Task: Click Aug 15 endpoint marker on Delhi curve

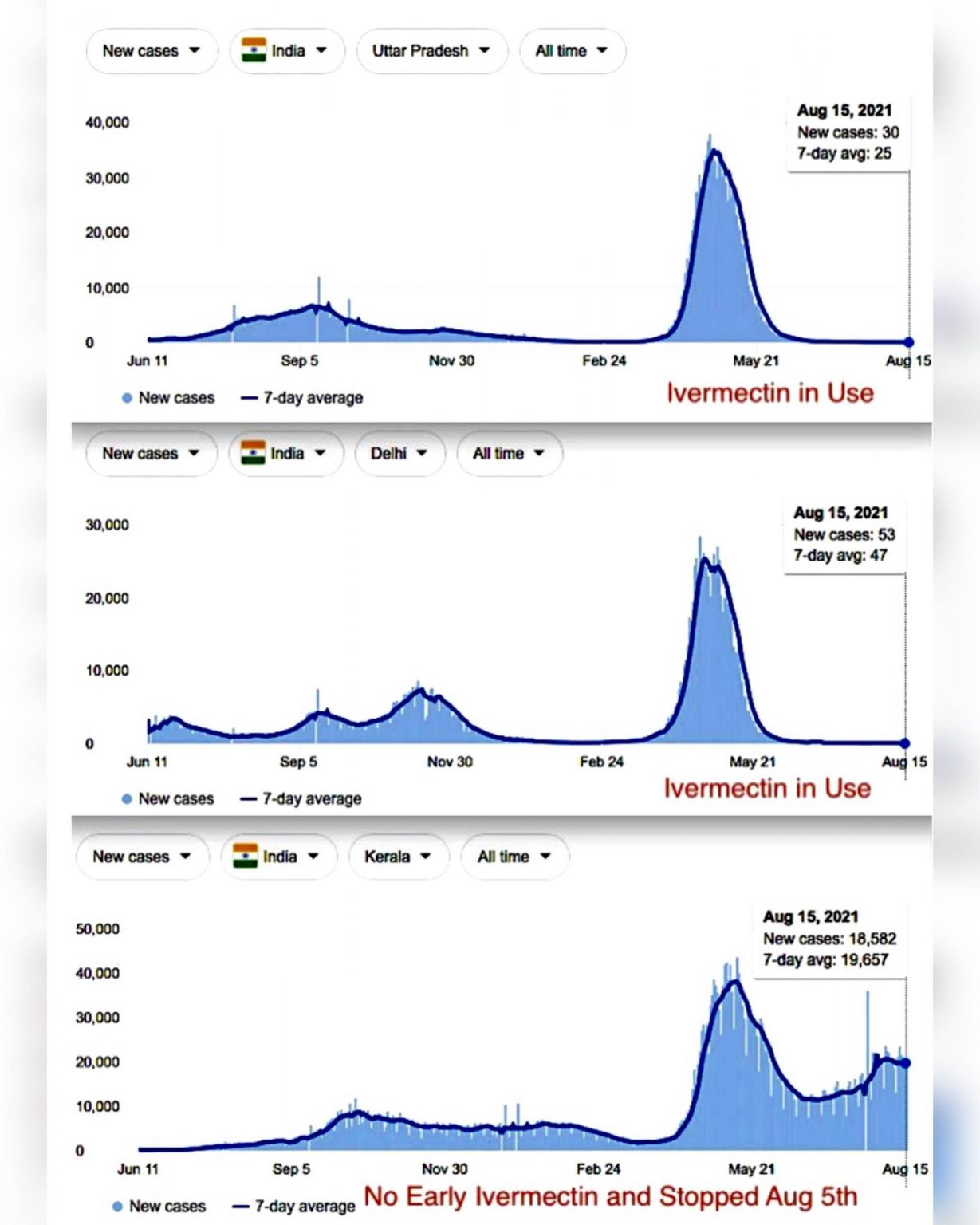Action: coord(905,743)
